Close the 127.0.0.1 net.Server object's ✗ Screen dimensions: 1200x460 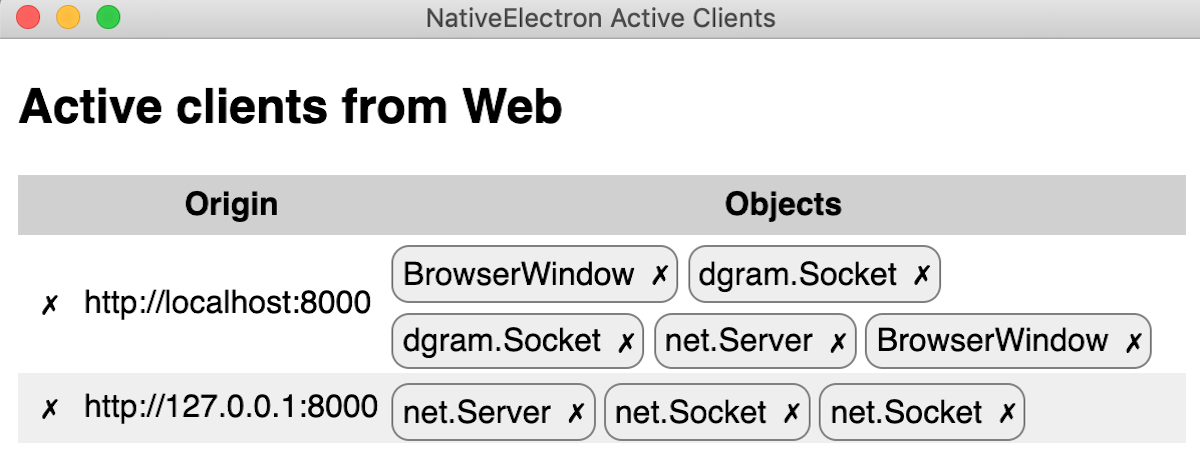576,413
